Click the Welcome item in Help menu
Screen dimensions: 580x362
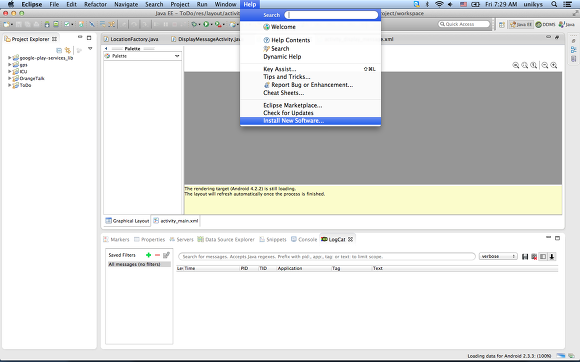click(x=310, y=27)
